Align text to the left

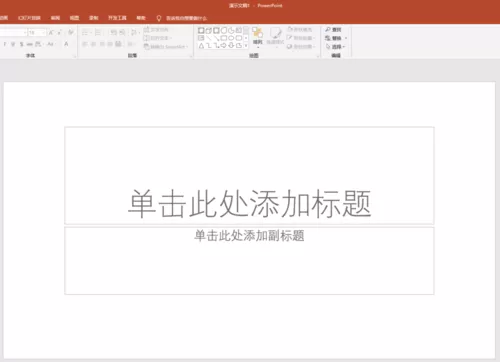pyautogui.click(x=84, y=44)
